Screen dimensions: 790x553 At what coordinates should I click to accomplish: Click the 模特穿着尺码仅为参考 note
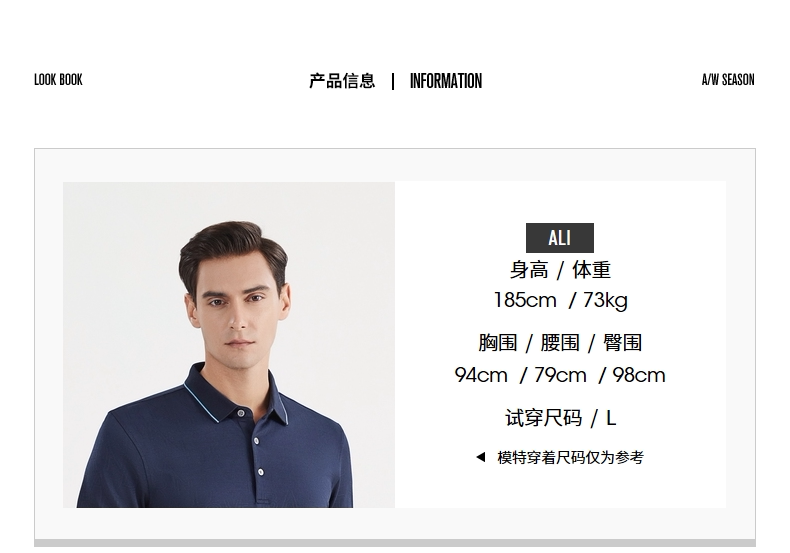click(570, 457)
